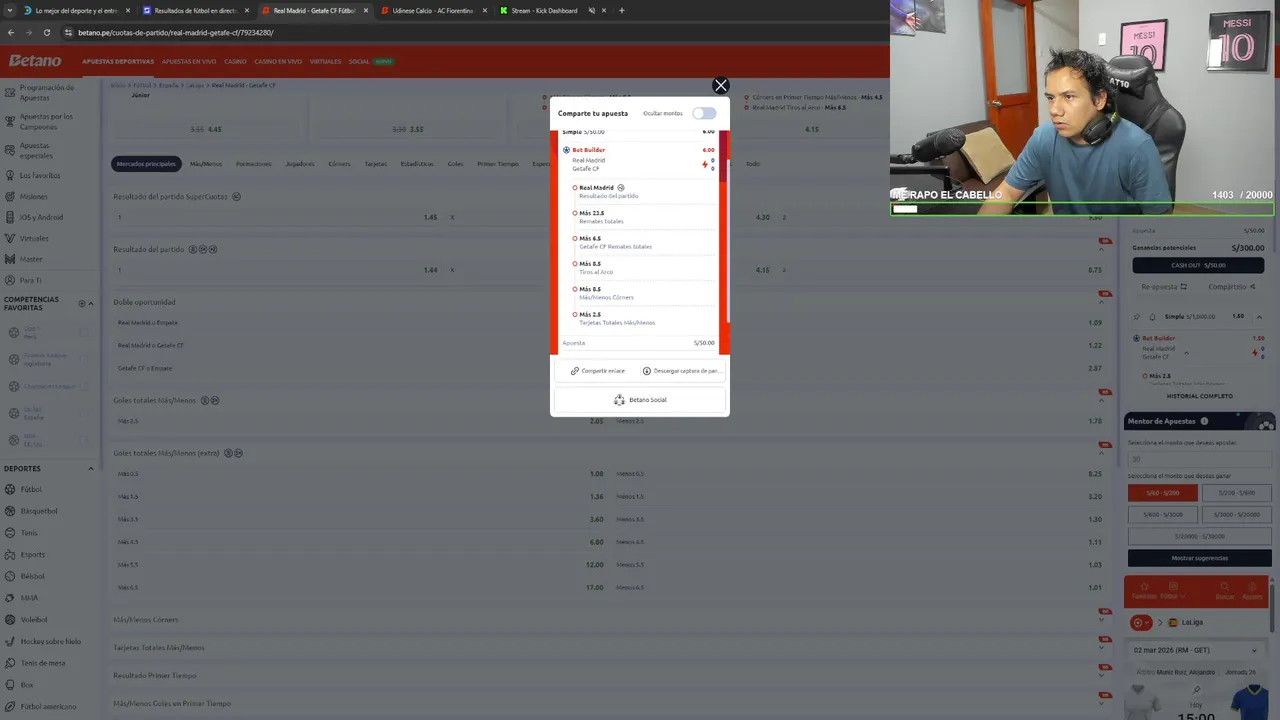Click the Esports sport icon
Screen dimensions: 1280x720
click(9, 554)
